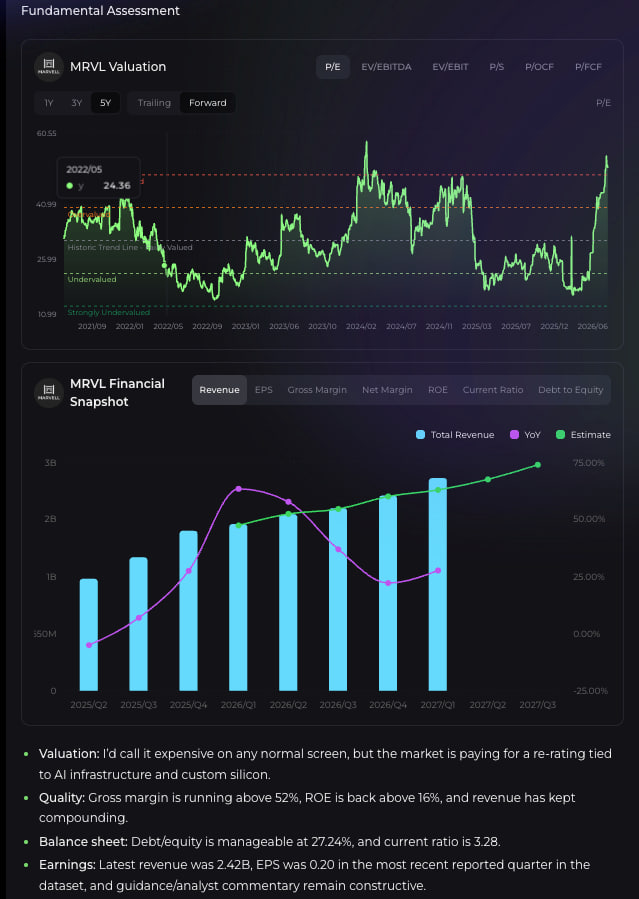
Task: Open the Revenue snapshot tab
Action: click(x=219, y=390)
